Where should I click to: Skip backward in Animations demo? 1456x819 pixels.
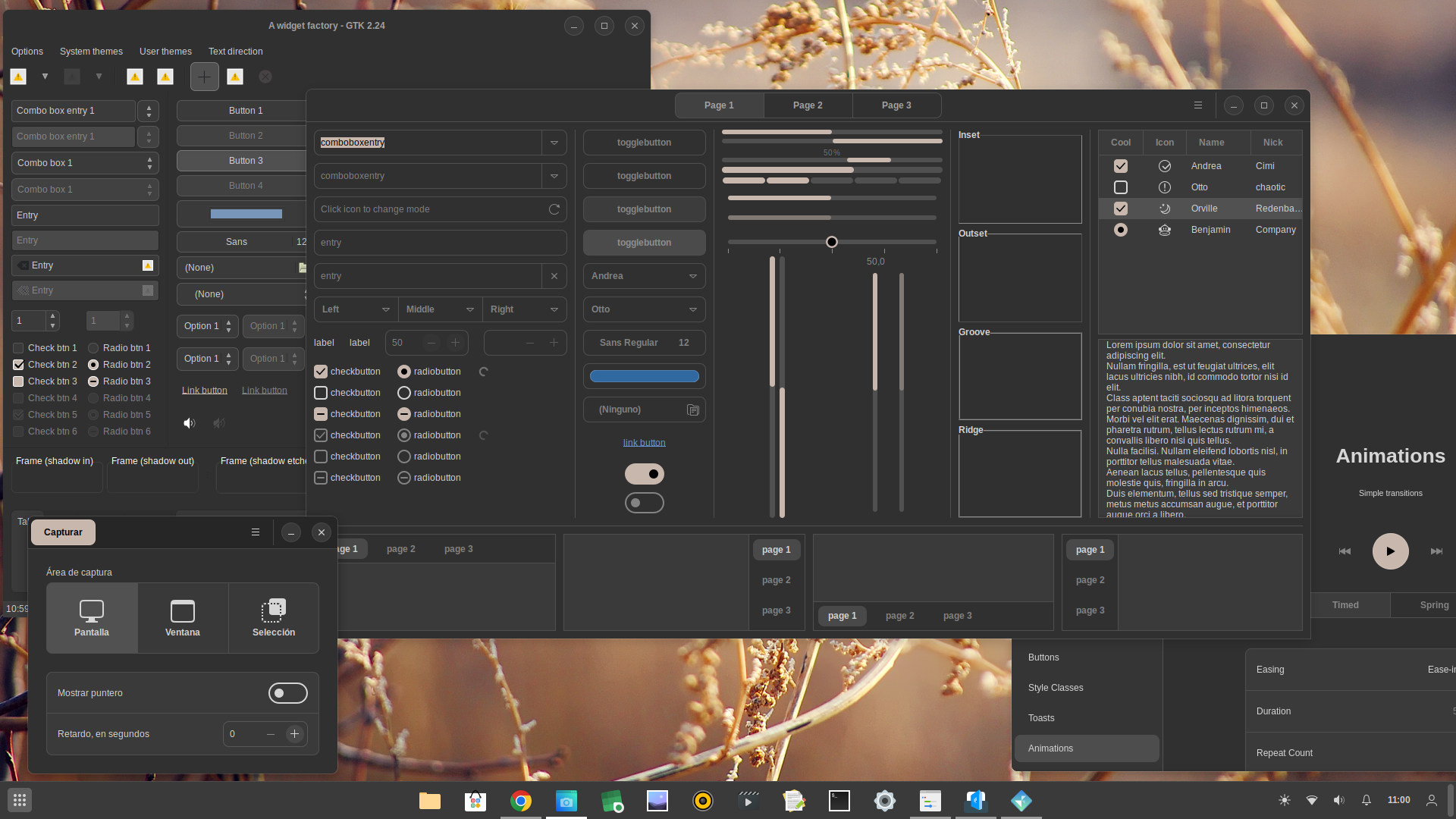1345,551
